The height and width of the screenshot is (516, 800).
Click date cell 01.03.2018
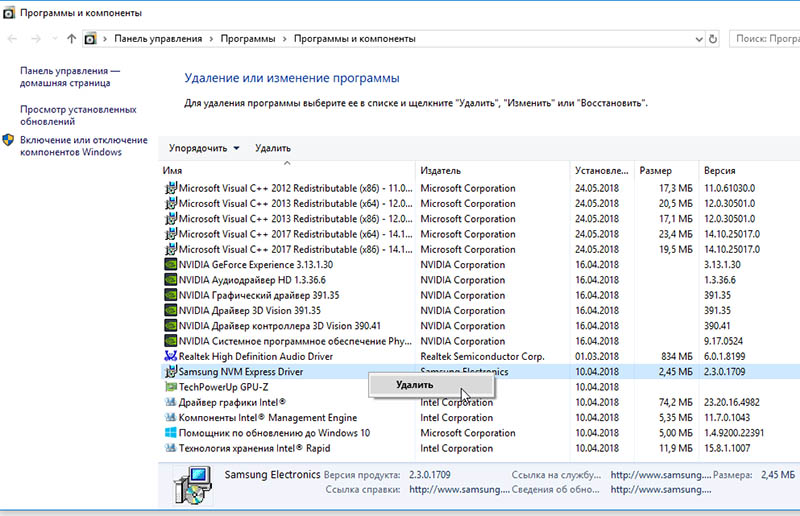pyautogui.click(x=597, y=356)
